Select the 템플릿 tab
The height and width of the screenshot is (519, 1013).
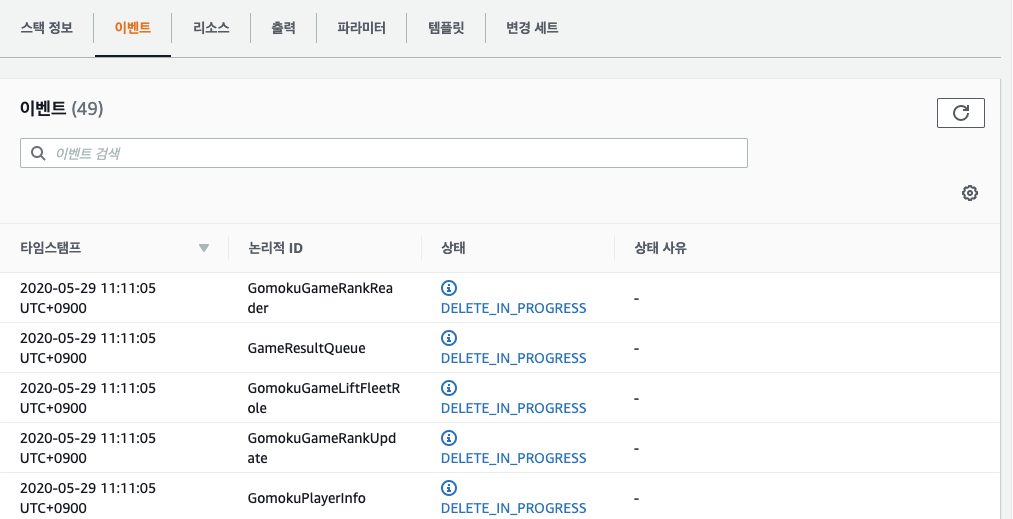[446, 28]
